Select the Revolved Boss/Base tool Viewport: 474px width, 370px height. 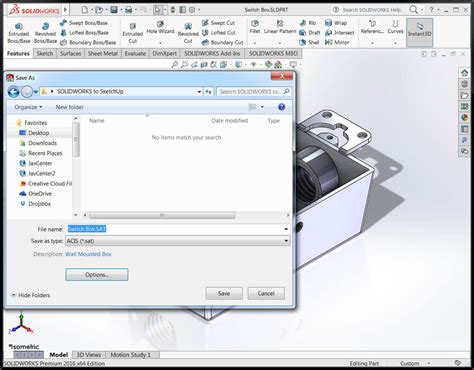[45, 33]
